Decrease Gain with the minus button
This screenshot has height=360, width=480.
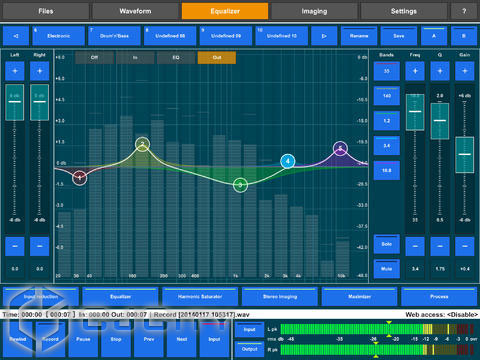pyautogui.click(x=465, y=246)
